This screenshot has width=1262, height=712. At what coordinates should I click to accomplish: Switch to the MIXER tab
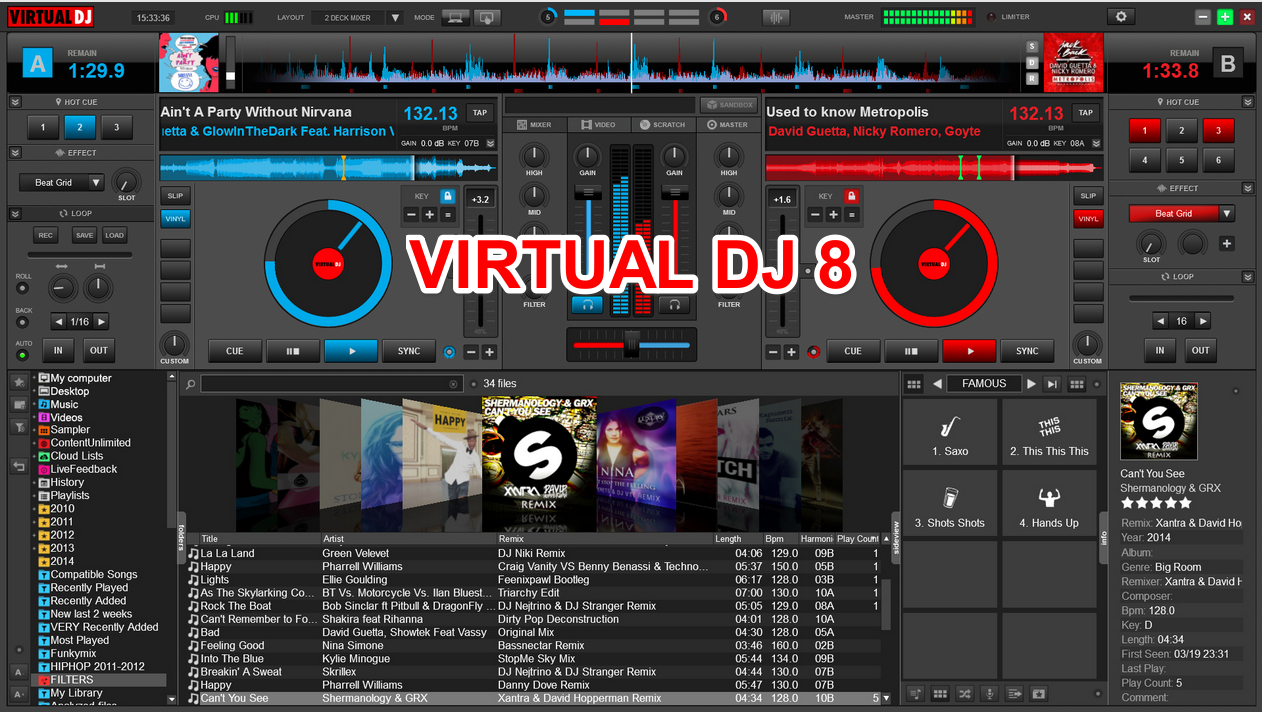click(x=534, y=125)
